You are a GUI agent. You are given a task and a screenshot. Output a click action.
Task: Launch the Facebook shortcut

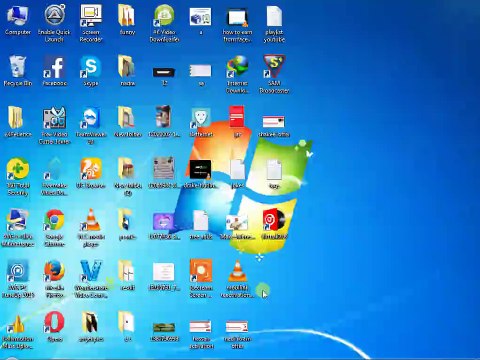54,71
